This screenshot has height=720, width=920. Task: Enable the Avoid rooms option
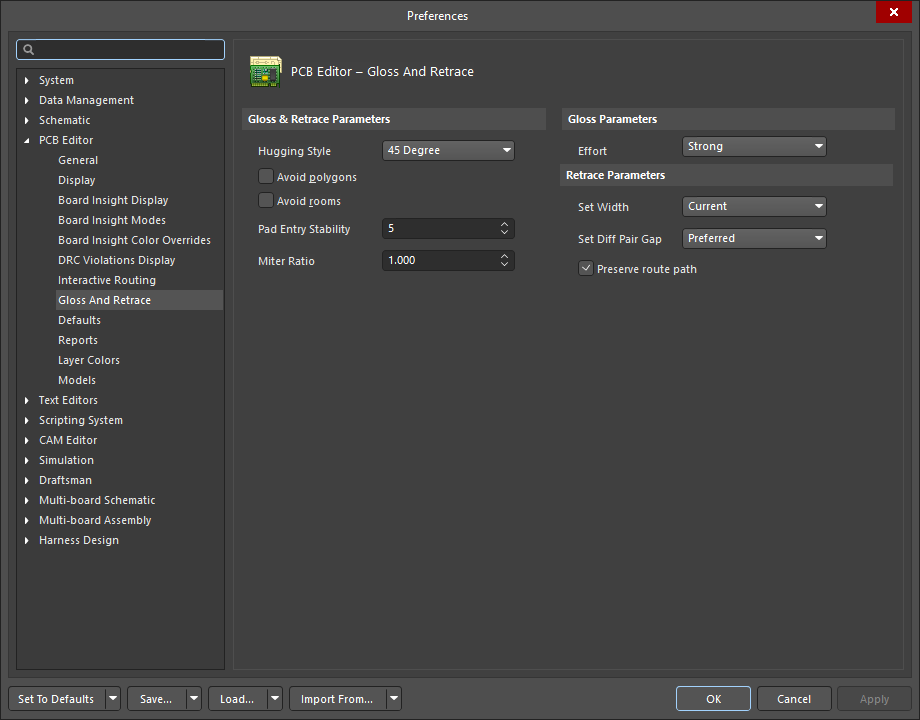pos(266,201)
